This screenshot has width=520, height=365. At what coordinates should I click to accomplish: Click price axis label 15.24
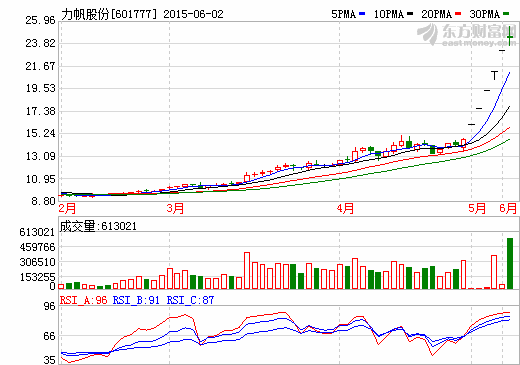[x=40, y=133]
